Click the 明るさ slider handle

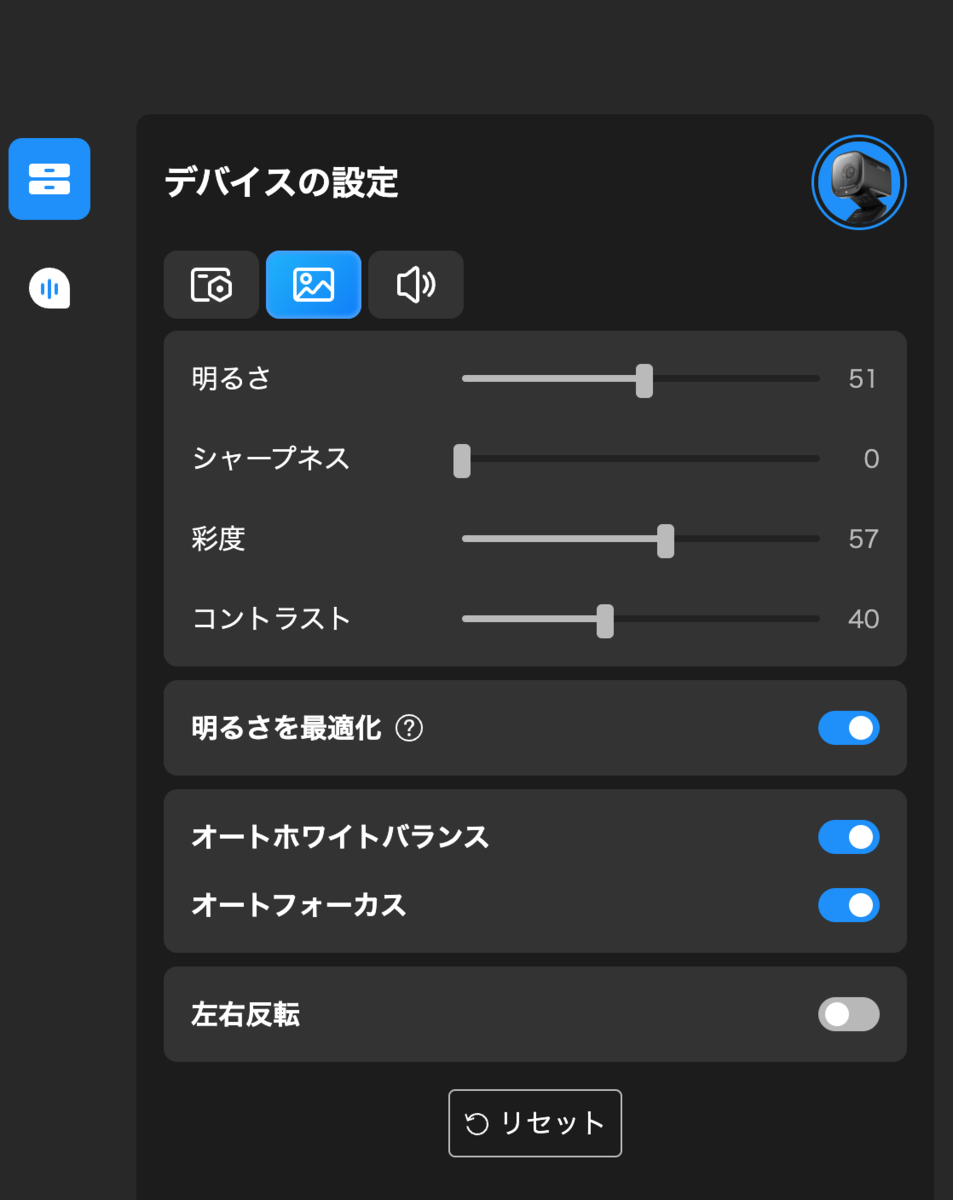pos(645,380)
